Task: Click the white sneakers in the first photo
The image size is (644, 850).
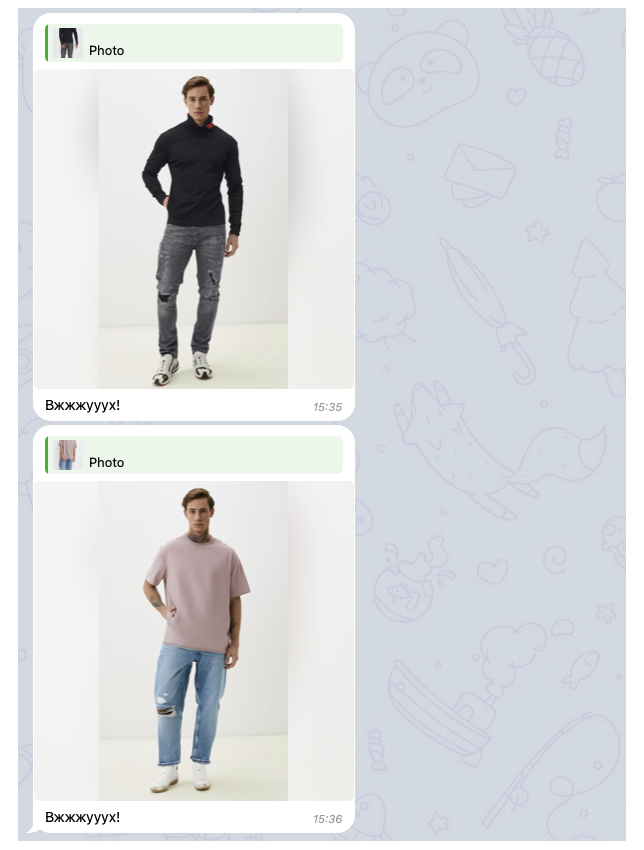Action: click(x=183, y=369)
